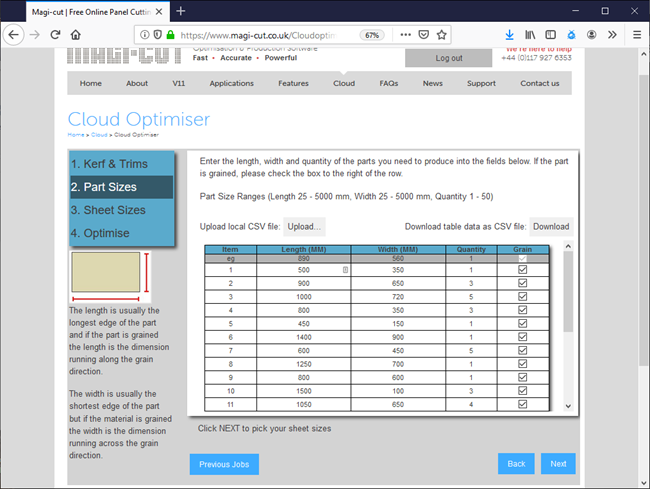Click the Firefox Home icon
This screenshot has height=489, width=650.
click(x=75, y=34)
